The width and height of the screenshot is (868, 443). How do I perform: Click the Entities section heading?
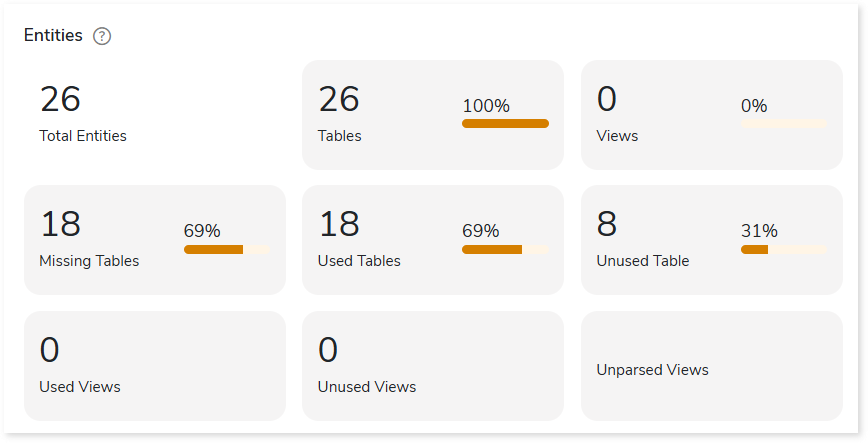point(53,35)
